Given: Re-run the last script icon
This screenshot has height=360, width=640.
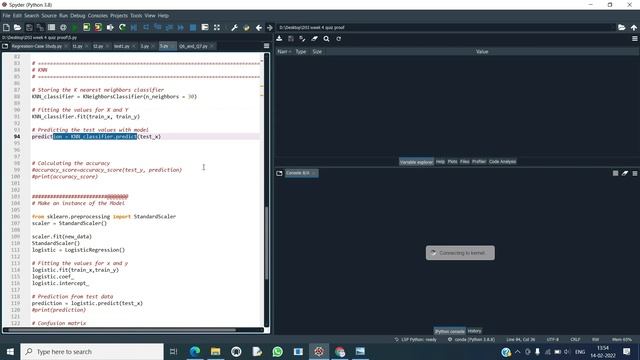Looking at the screenshot, I should 122,27.
